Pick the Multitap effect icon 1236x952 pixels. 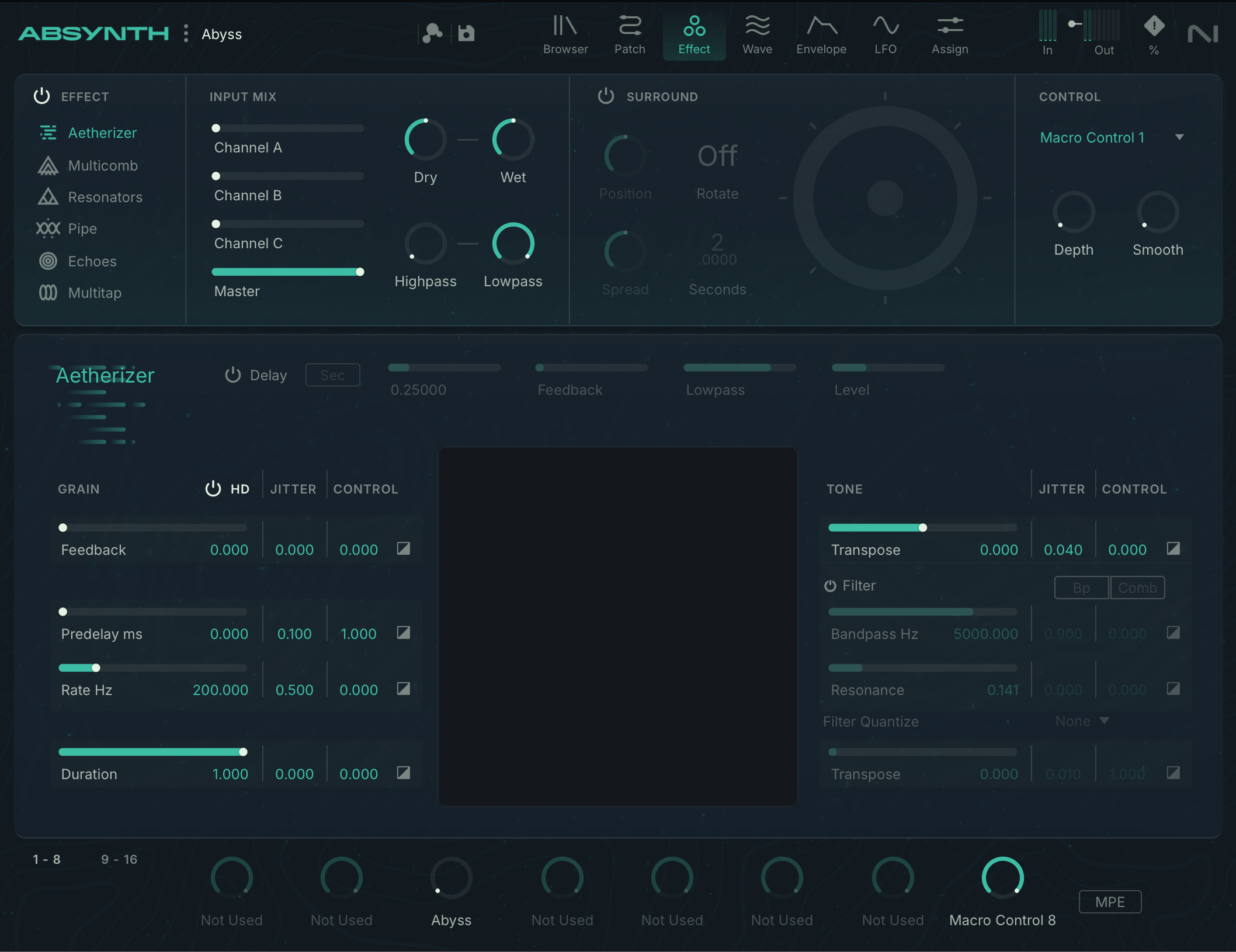48,293
